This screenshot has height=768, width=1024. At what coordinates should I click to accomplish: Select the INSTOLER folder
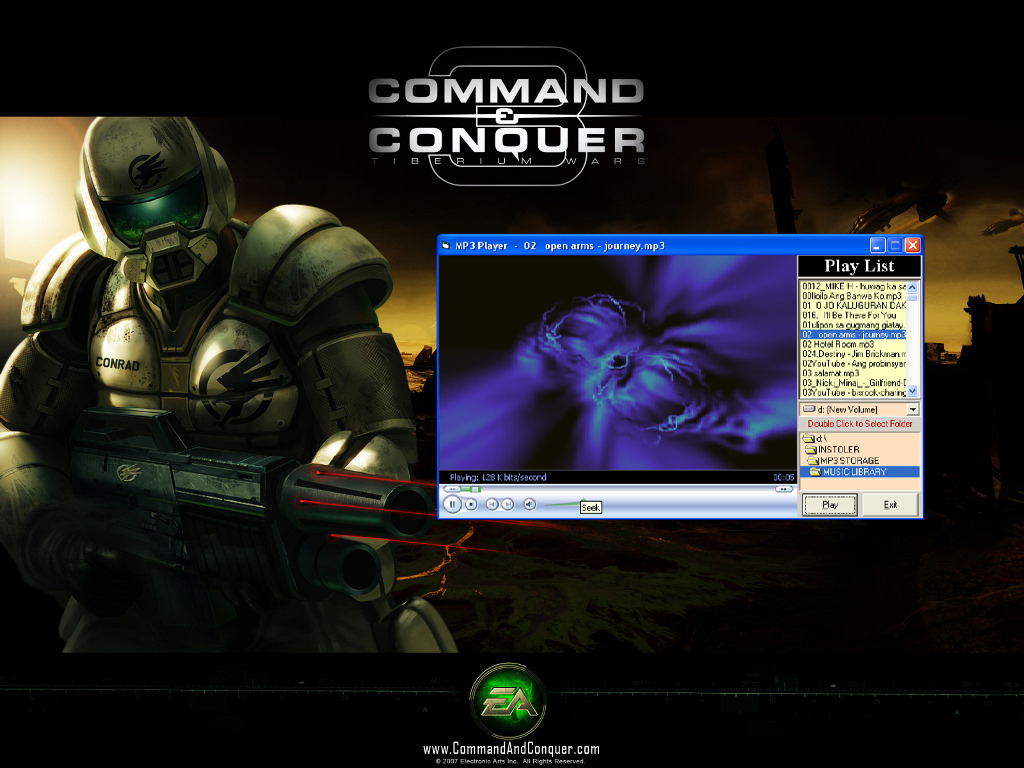coord(860,449)
